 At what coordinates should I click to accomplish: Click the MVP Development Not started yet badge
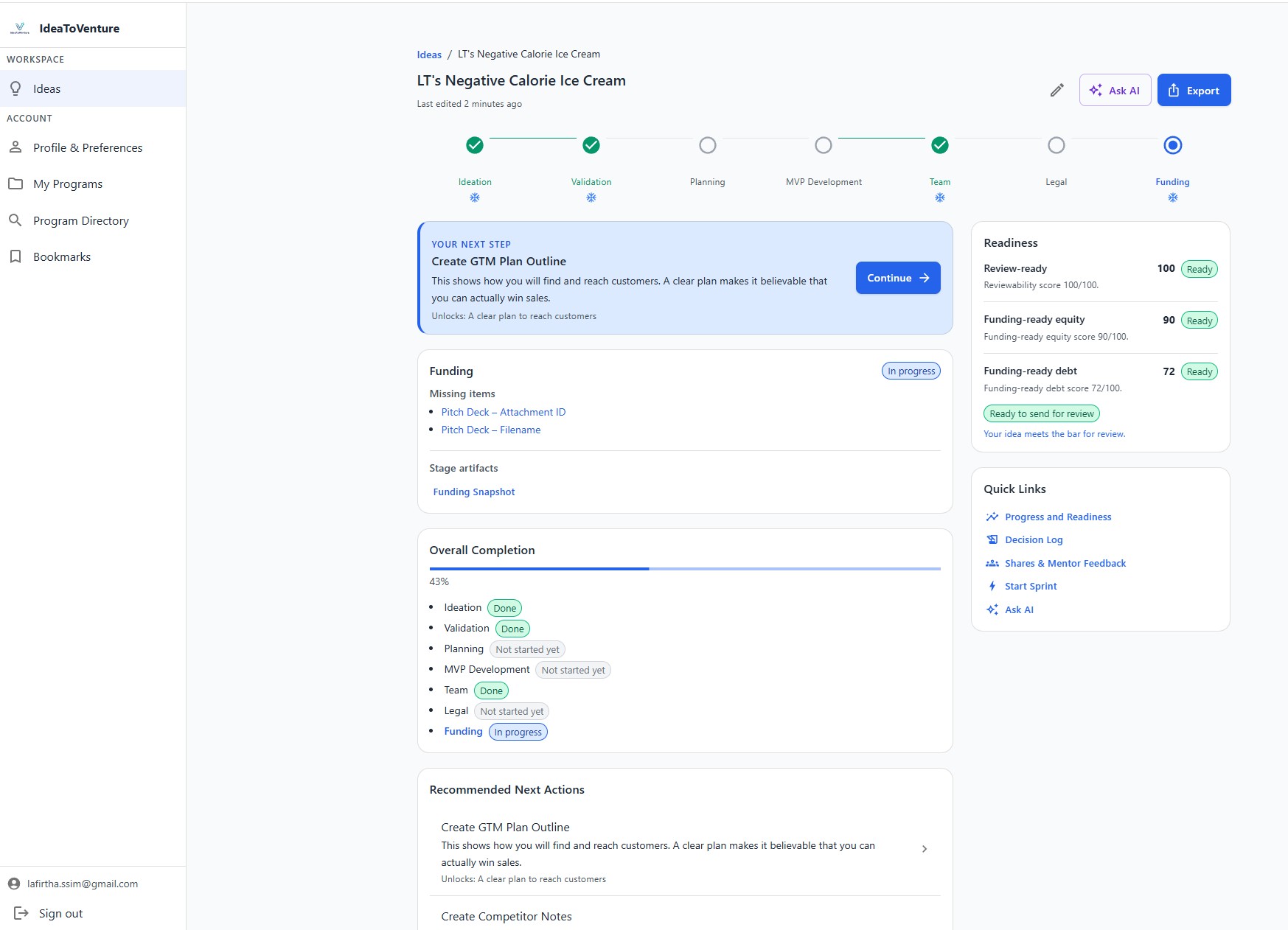point(573,670)
